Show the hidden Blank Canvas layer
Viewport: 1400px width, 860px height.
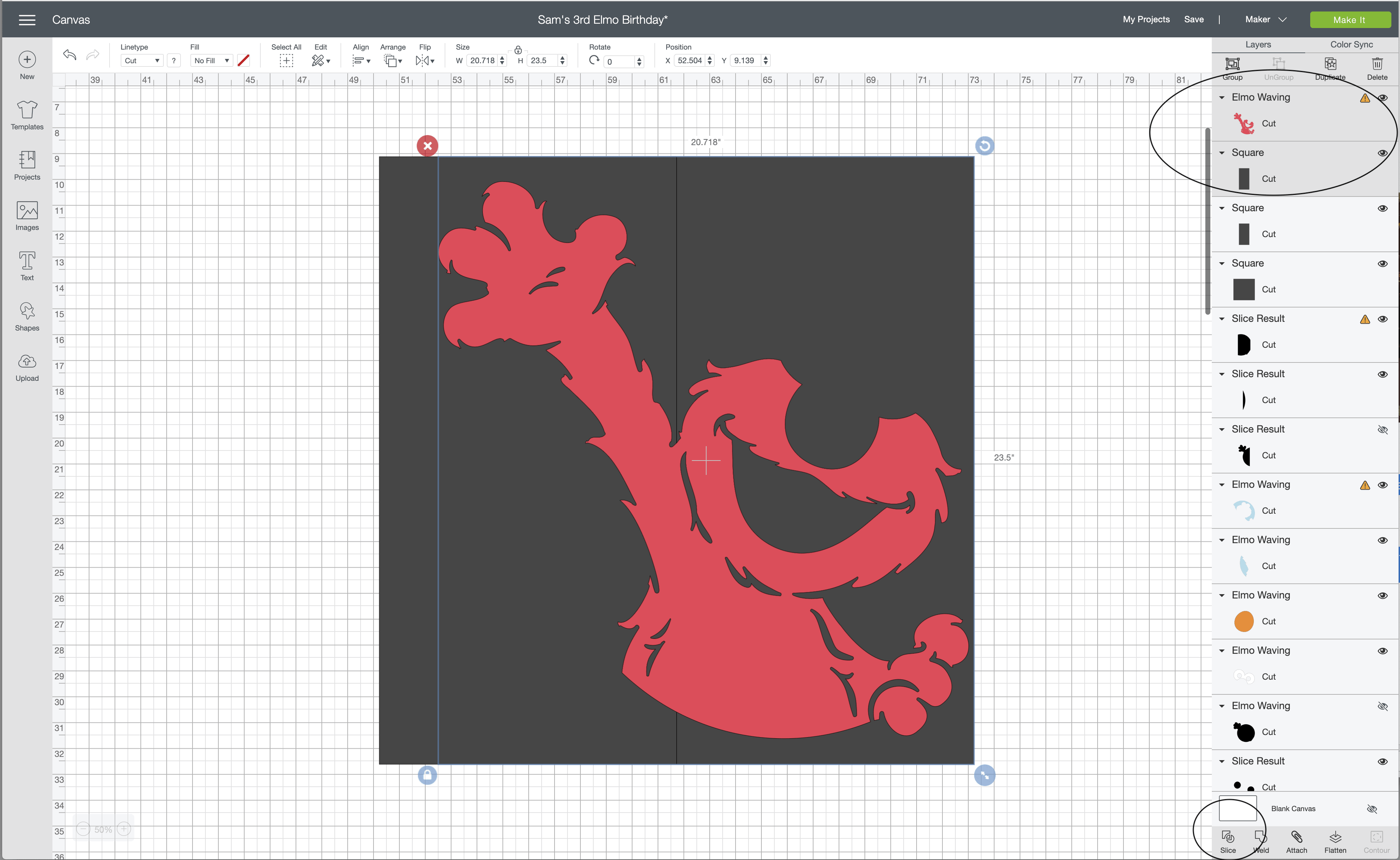[x=1372, y=809]
